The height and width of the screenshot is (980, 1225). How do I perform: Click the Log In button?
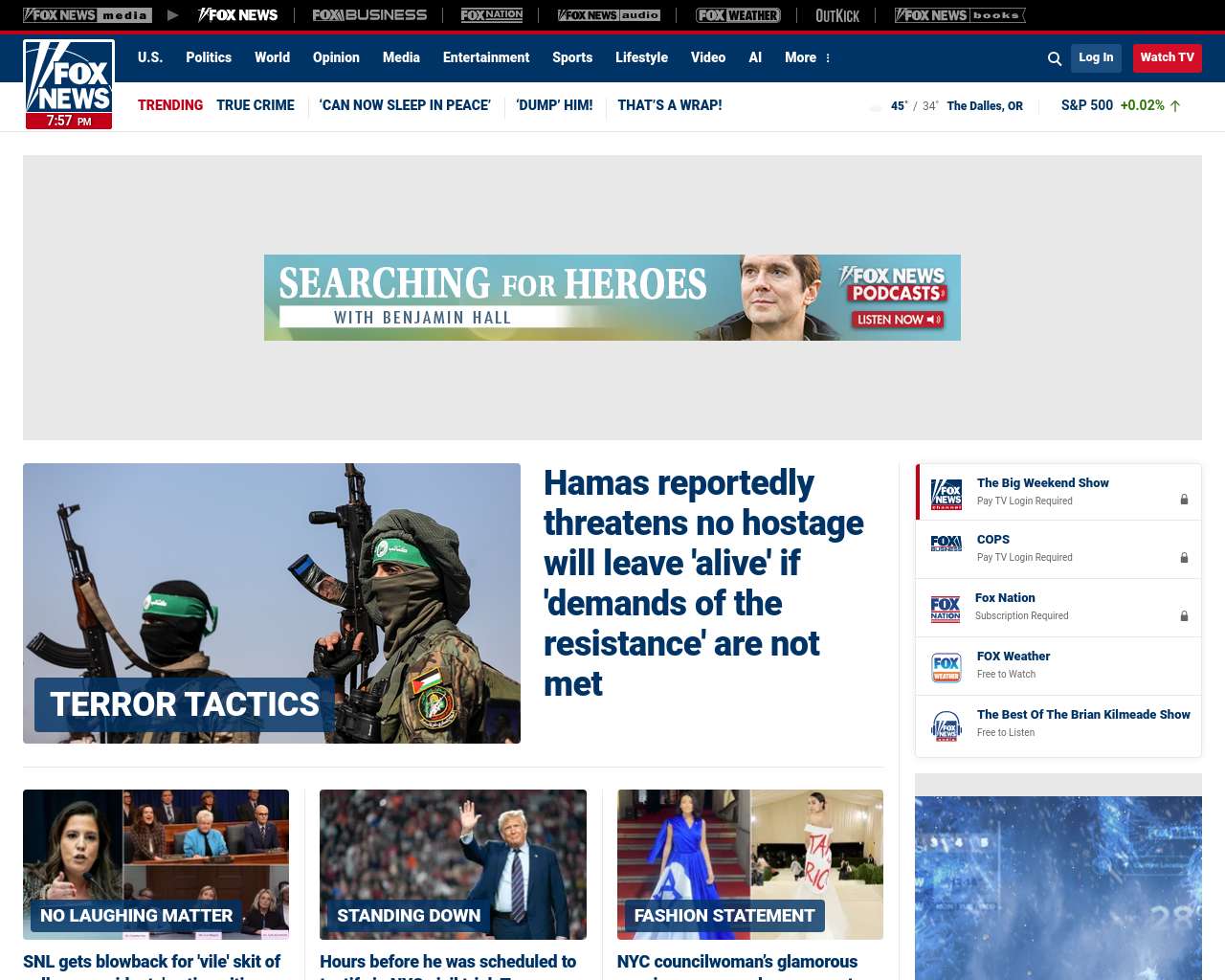pos(1096,57)
